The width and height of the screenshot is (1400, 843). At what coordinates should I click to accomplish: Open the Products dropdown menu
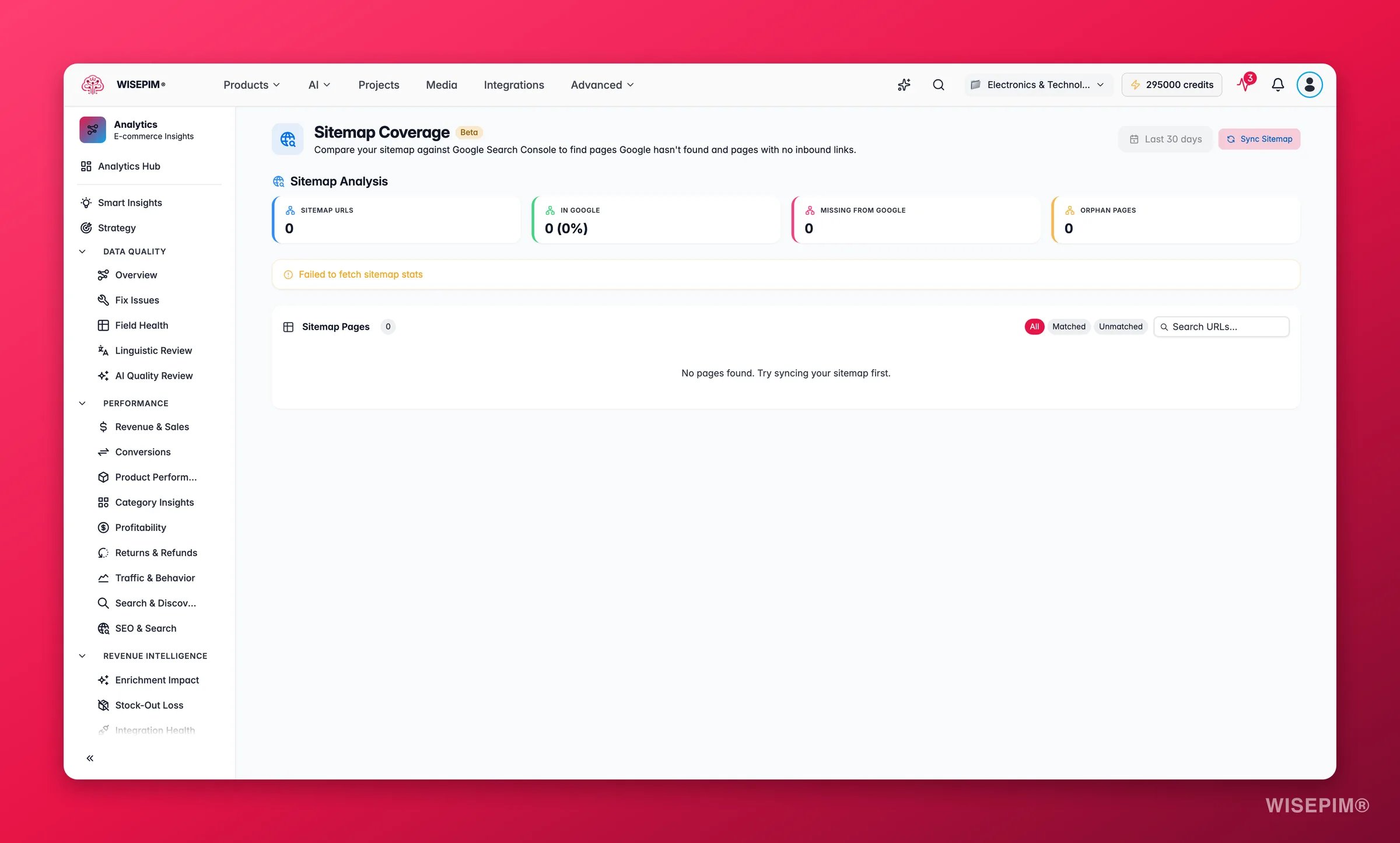251,85
